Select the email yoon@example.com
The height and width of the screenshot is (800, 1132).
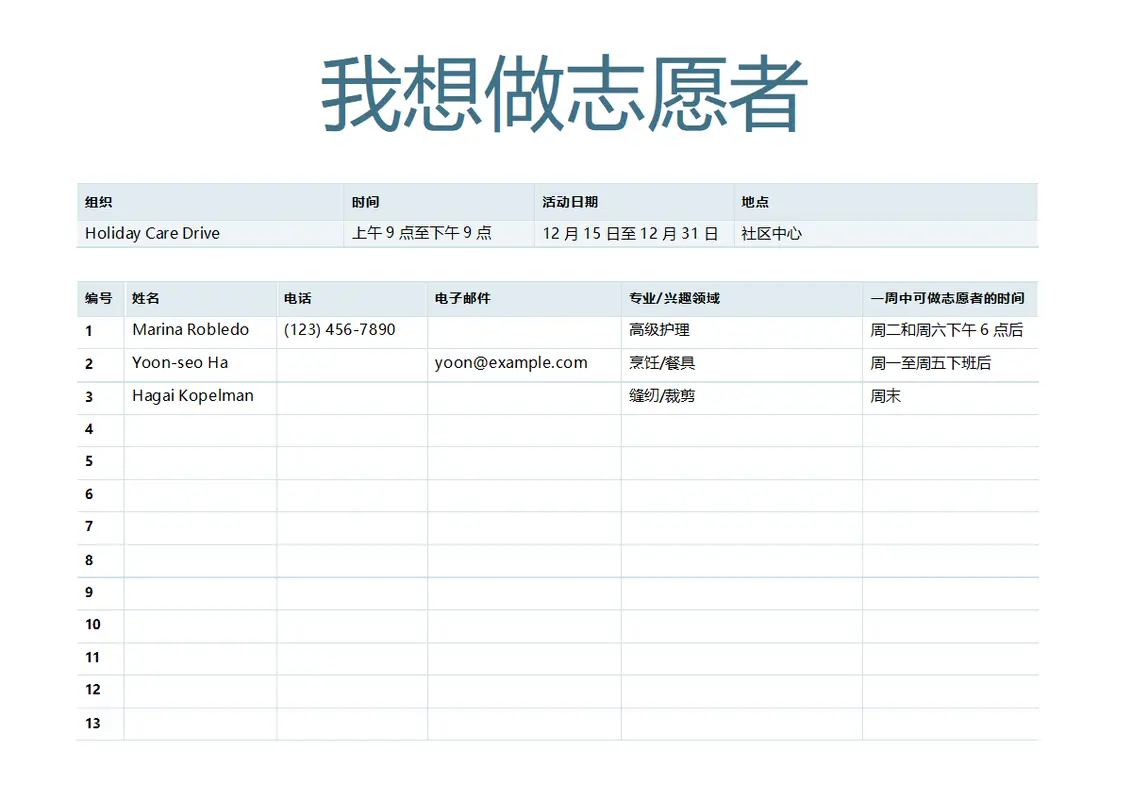(510, 362)
